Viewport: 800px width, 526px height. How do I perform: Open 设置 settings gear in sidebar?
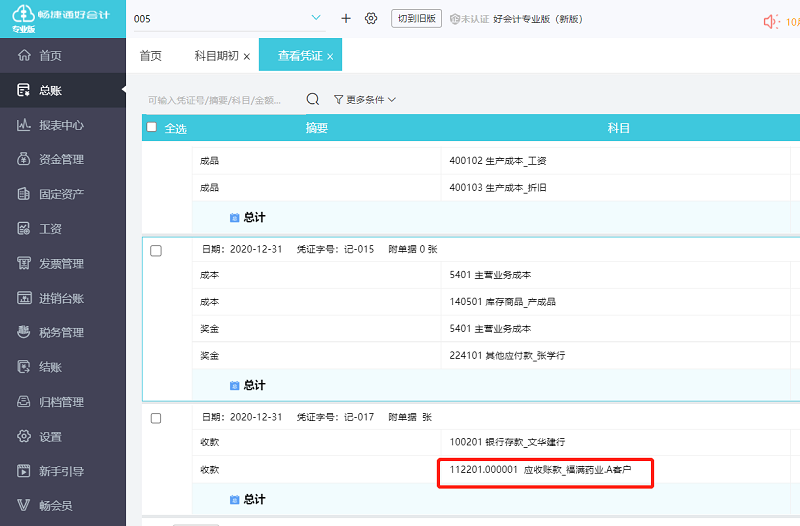click(x=23, y=436)
